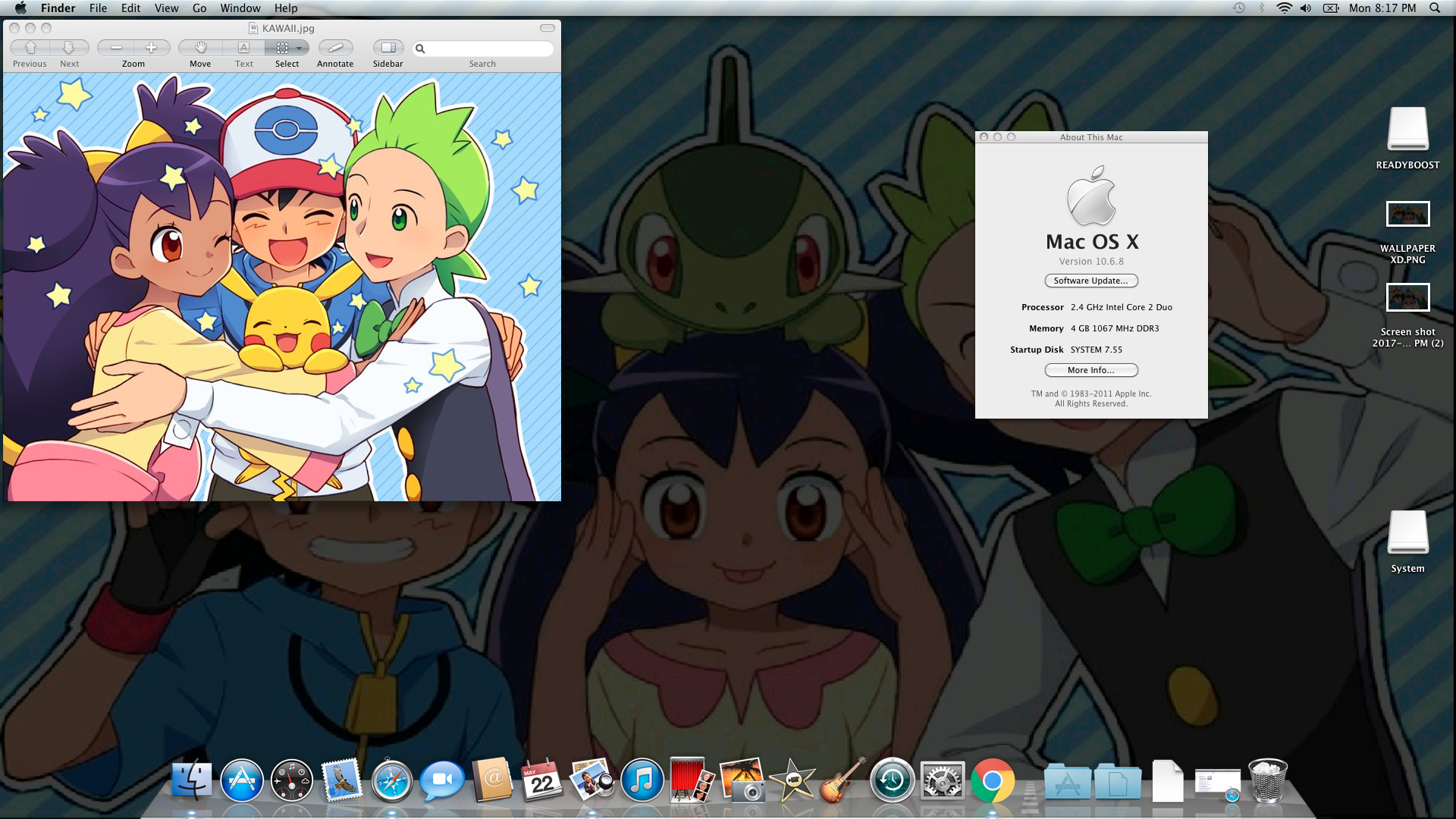The height and width of the screenshot is (819, 1456).
Task: Click Software Update in About This Mac
Action: coord(1091,281)
